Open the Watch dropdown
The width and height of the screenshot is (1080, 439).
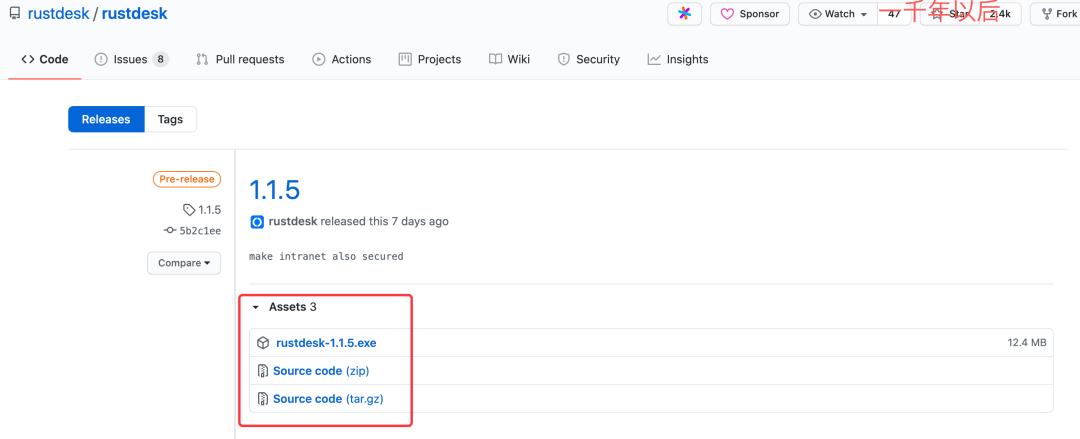click(x=838, y=14)
